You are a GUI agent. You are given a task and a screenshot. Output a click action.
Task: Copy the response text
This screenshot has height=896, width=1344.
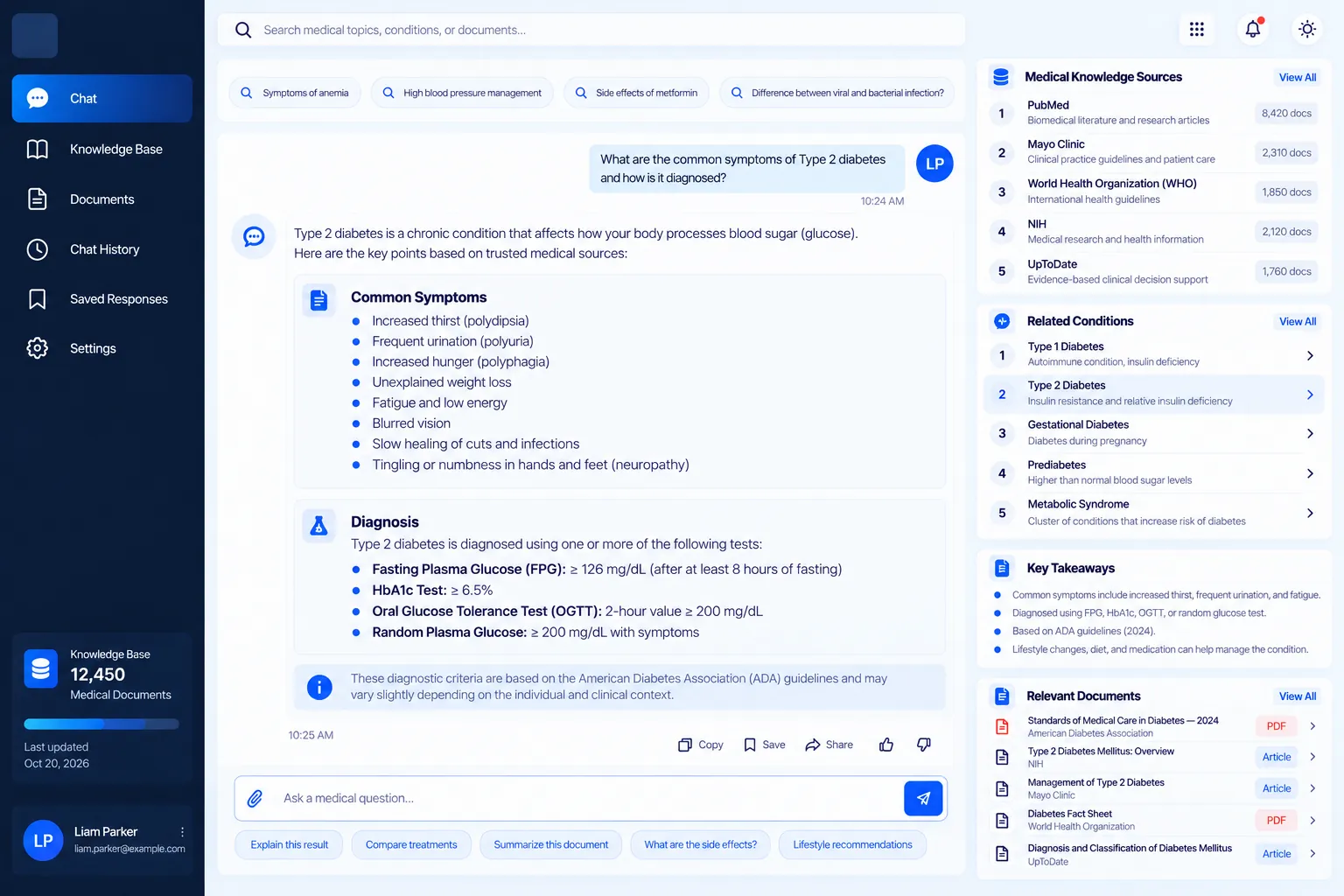tap(701, 745)
